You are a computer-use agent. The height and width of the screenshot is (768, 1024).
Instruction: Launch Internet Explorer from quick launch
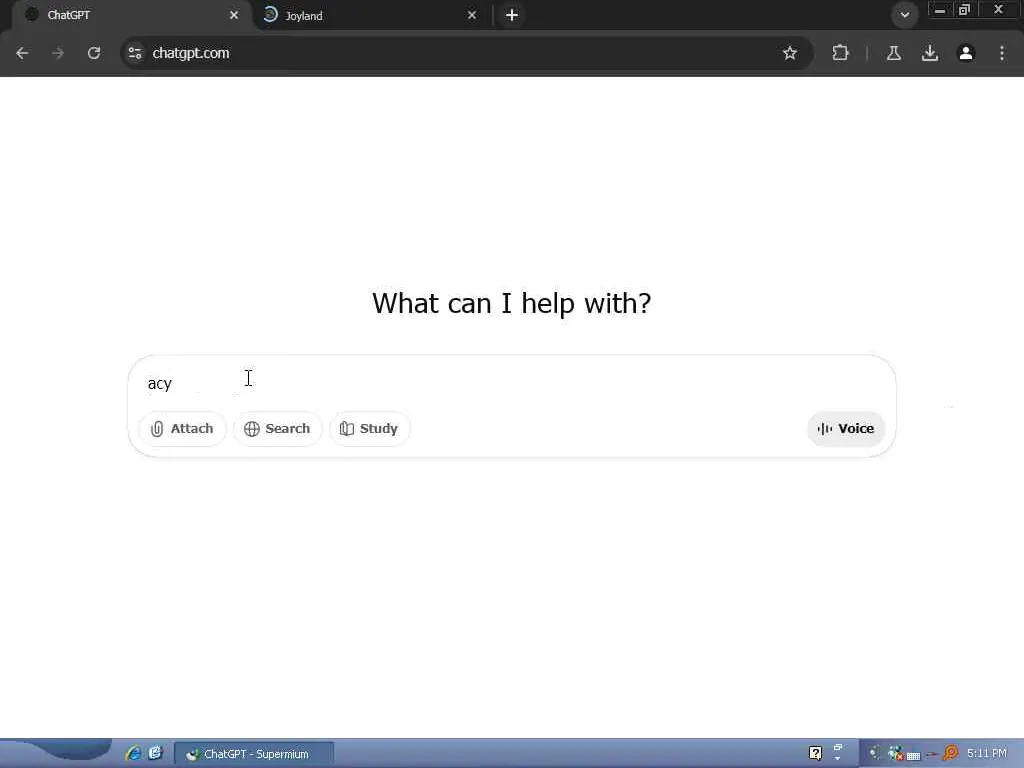[133, 753]
